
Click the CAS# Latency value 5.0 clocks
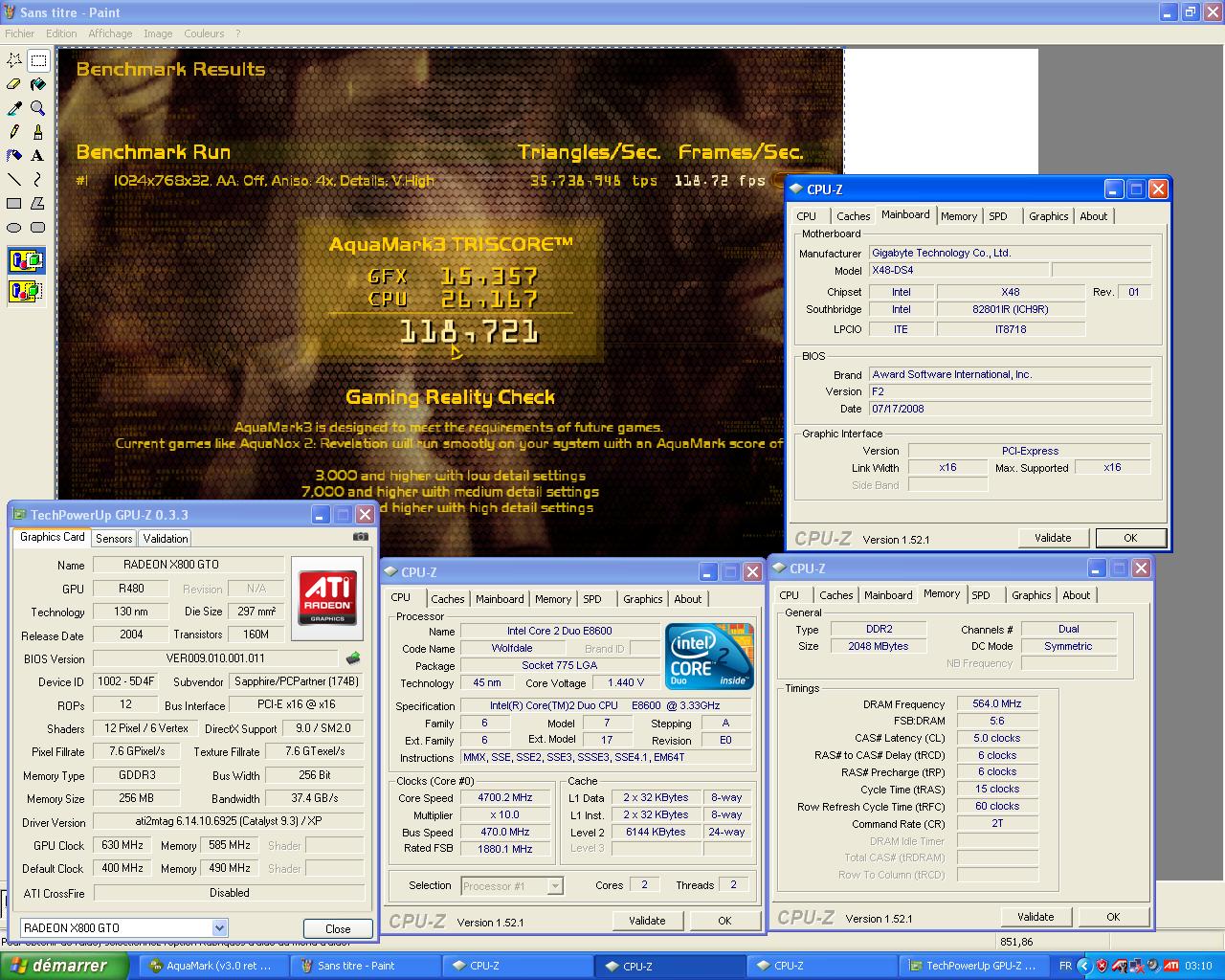pos(997,739)
